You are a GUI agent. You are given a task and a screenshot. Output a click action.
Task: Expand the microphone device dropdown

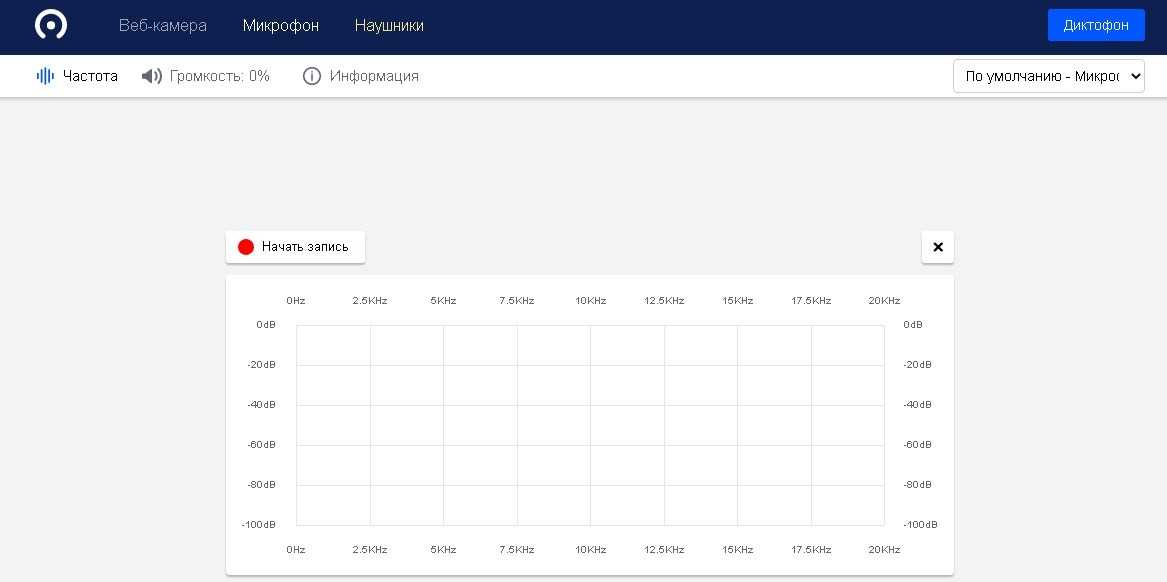1048,76
